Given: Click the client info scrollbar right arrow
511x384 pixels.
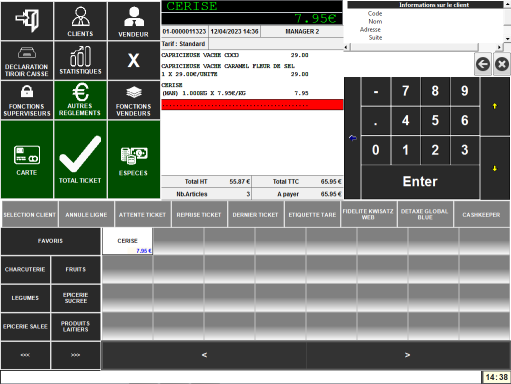Looking at the screenshot, I should click(499, 47).
